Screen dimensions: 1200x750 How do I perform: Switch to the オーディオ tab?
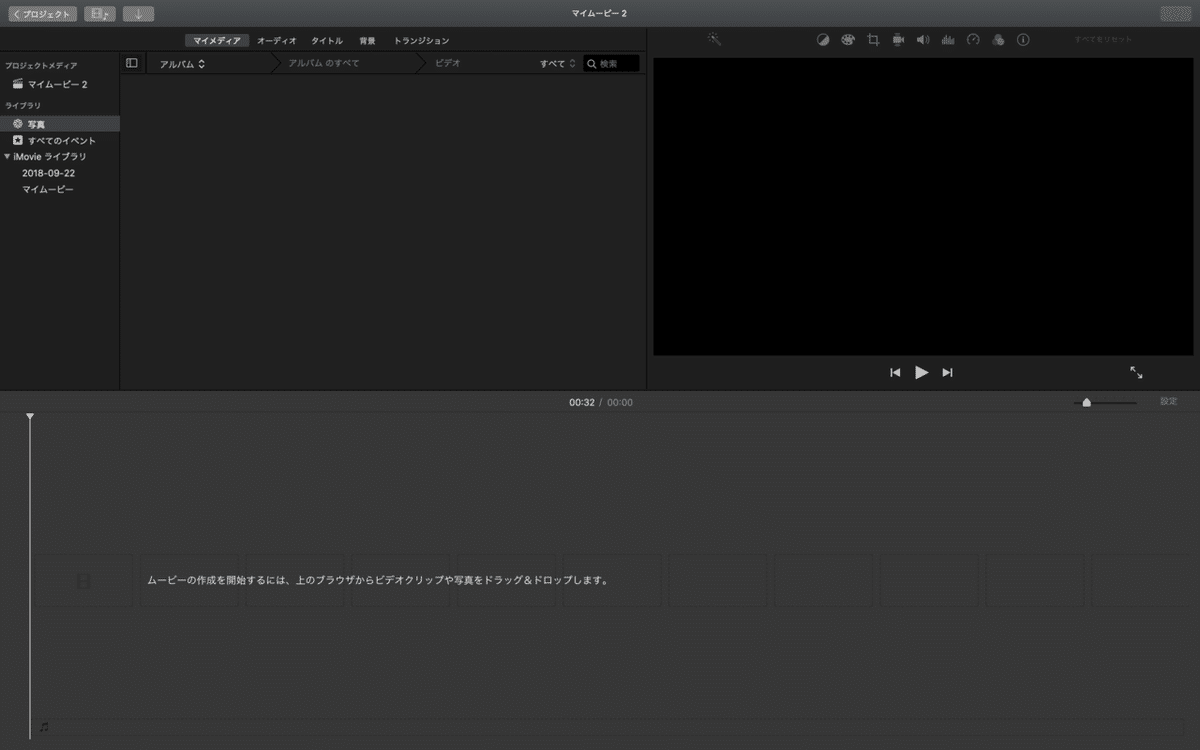pos(275,40)
